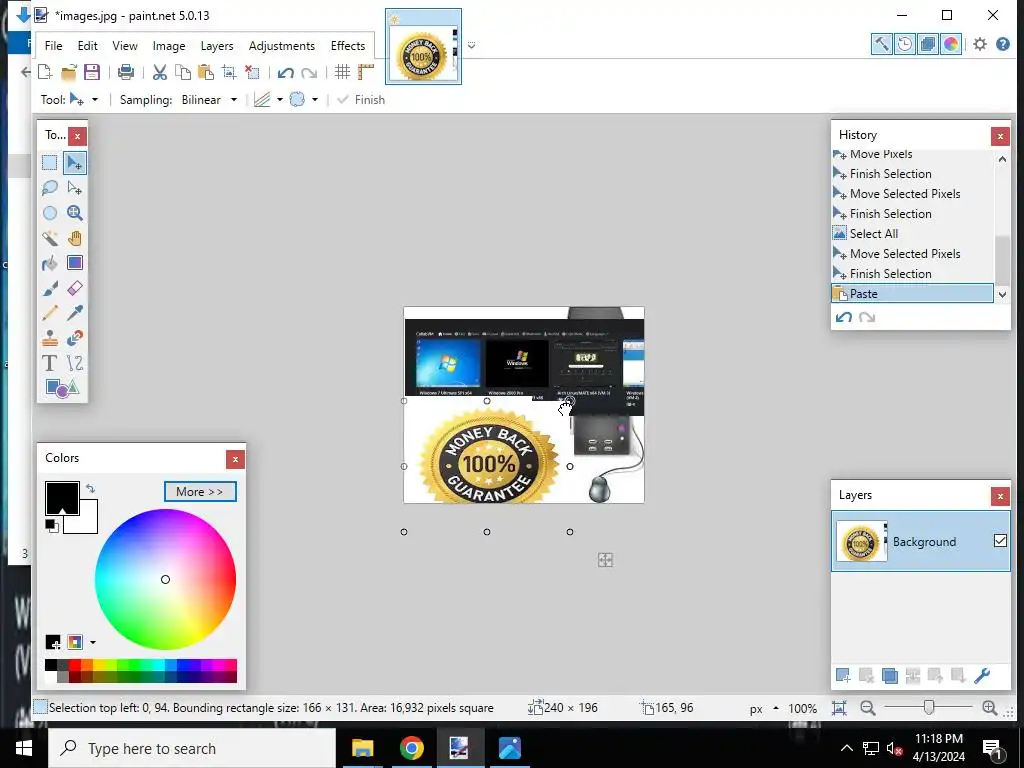Select the Clone Stamp tool
Image resolution: width=1024 pixels, height=768 pixels.
pyautogui.click(x=50, y=338)
